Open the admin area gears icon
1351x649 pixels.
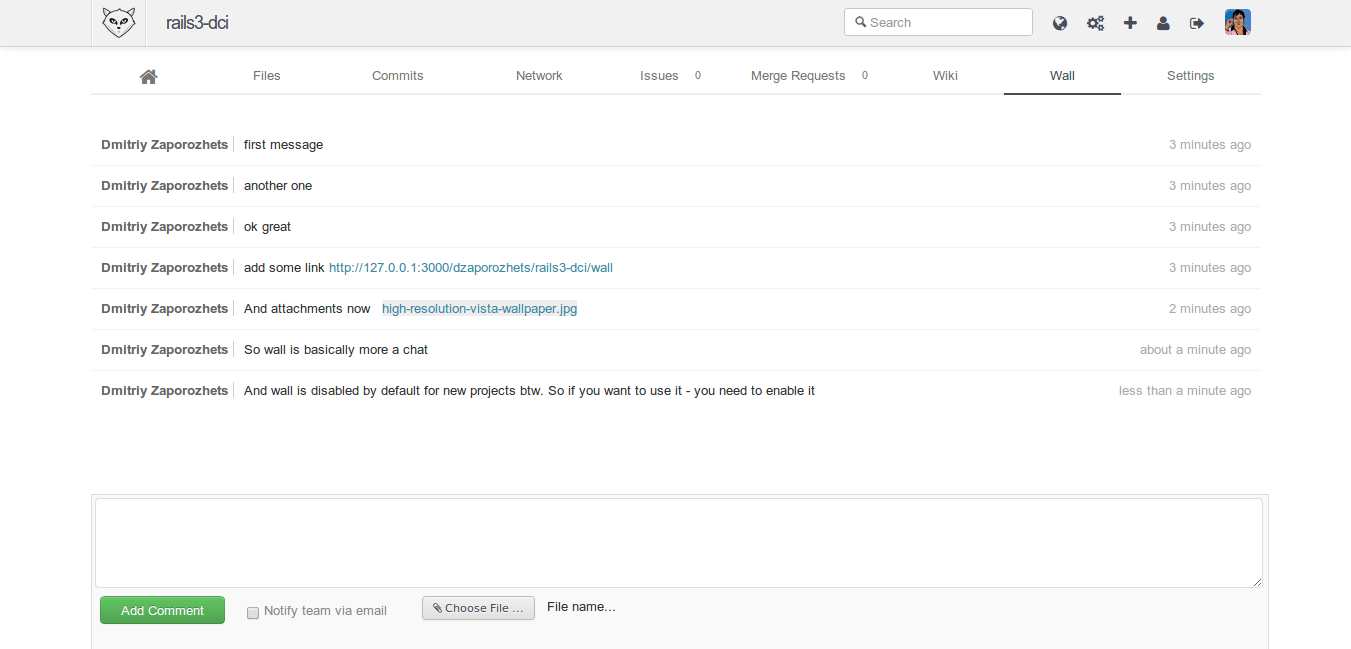click(1095, 21)
